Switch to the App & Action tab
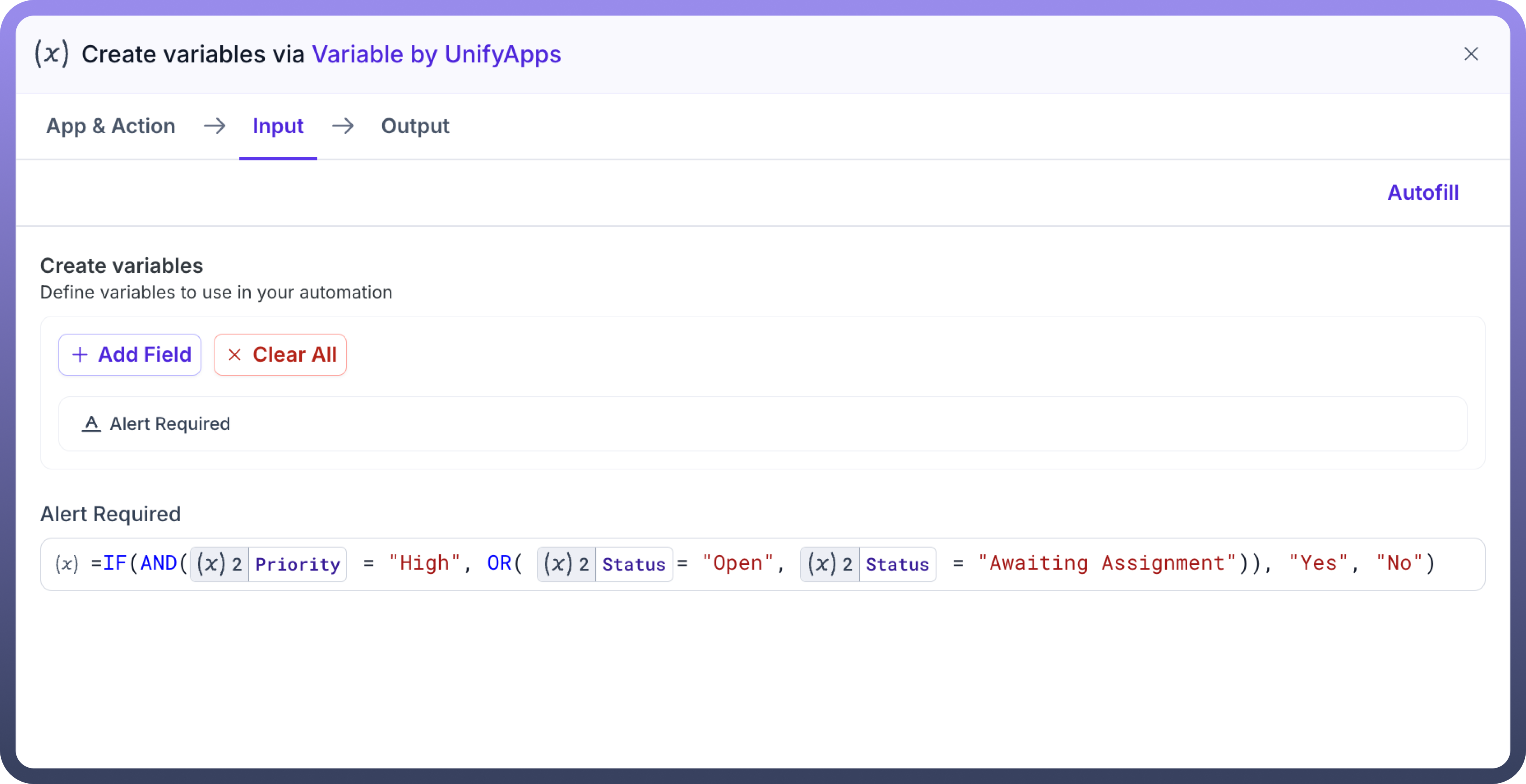The width and height of the screenshot is (1526, 784). click(111, 126)
